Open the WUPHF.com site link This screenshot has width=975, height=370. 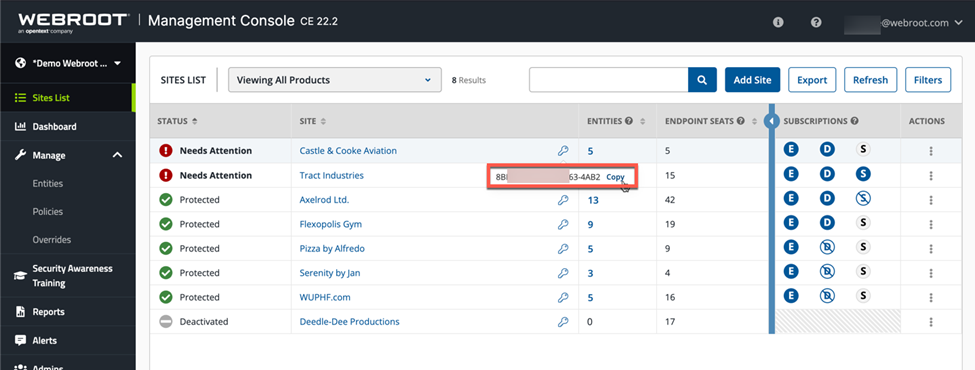pos(325,297)
